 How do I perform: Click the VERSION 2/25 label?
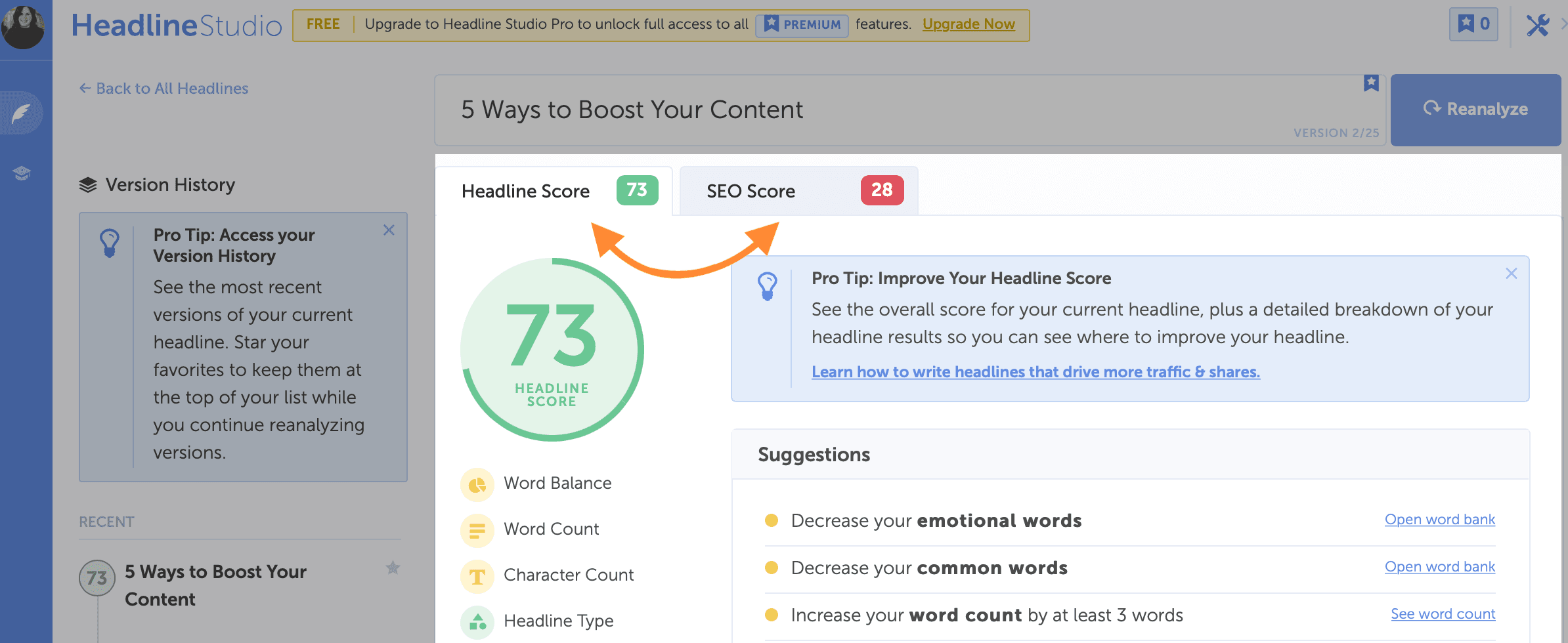pos(1336,133)
